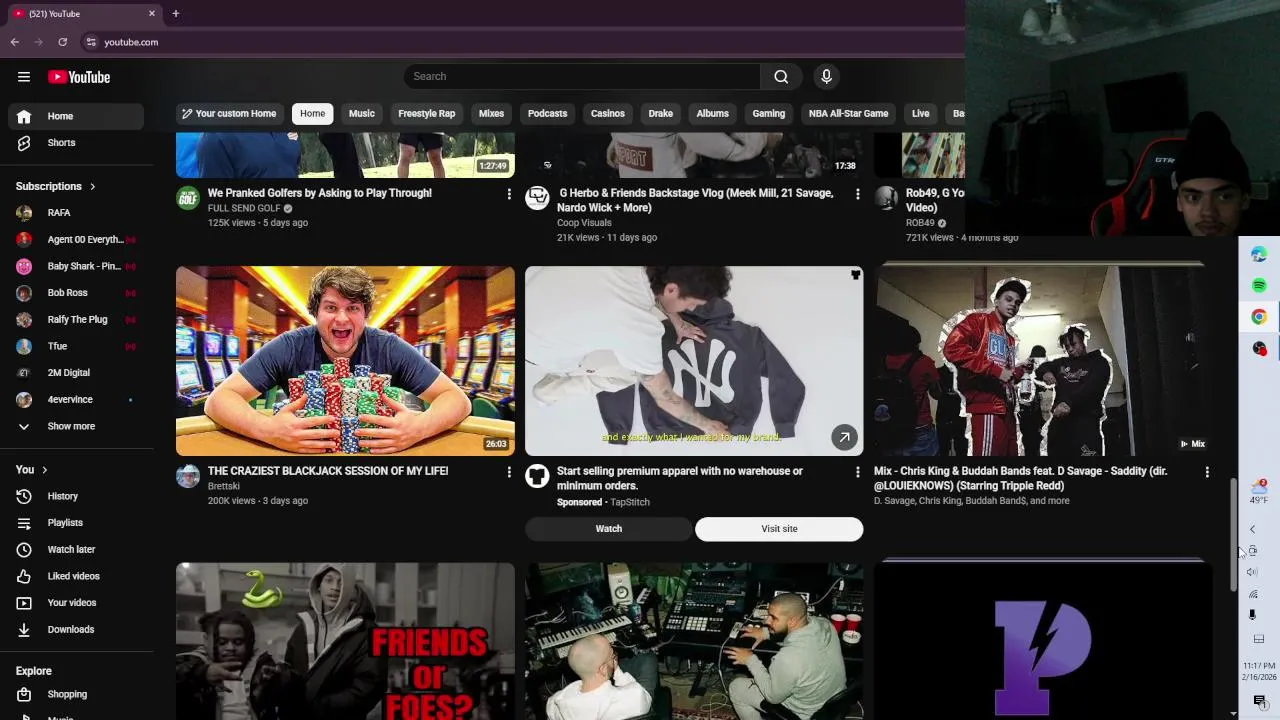This screenshot has width=1280, height=720.
Task: Expand Subscriptions section chevron
Action: point(92,186)
